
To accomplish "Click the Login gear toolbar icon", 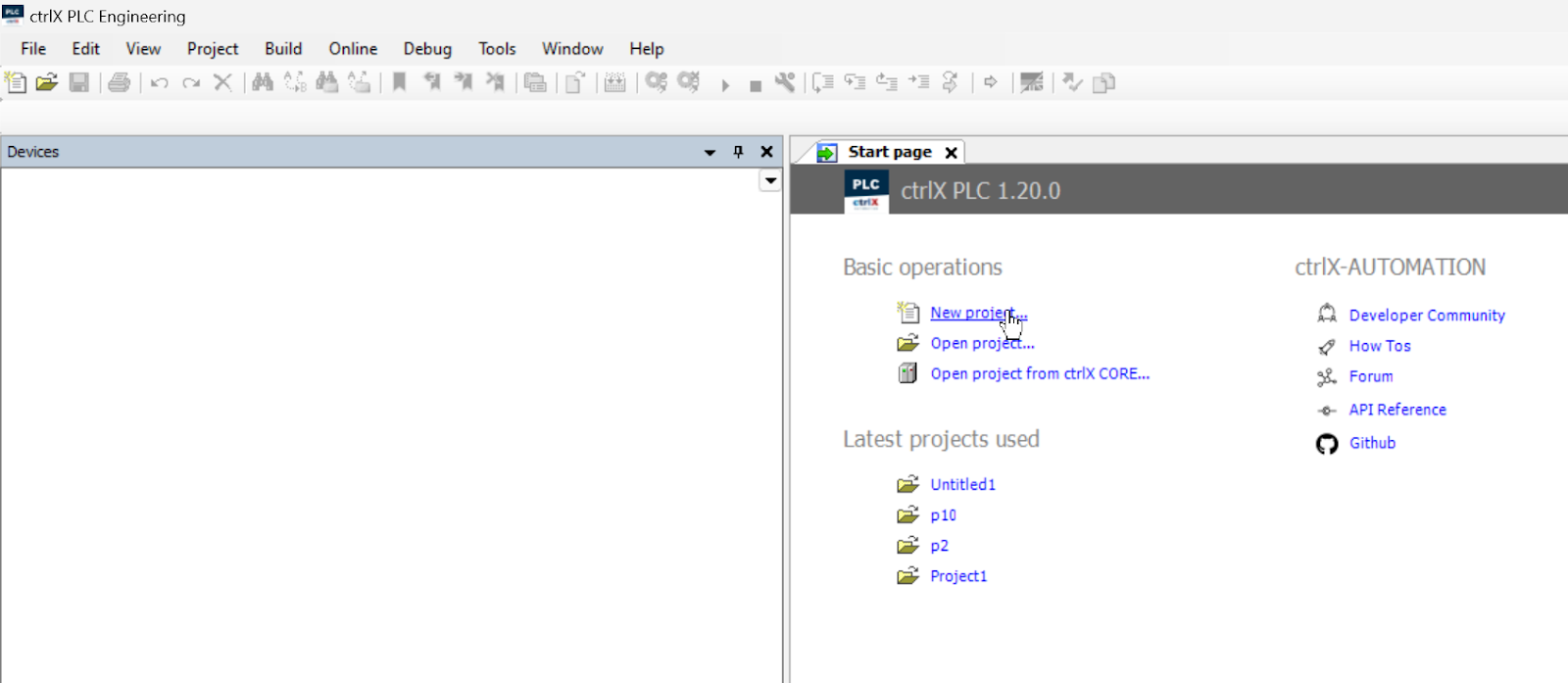I will coord(657,82).
